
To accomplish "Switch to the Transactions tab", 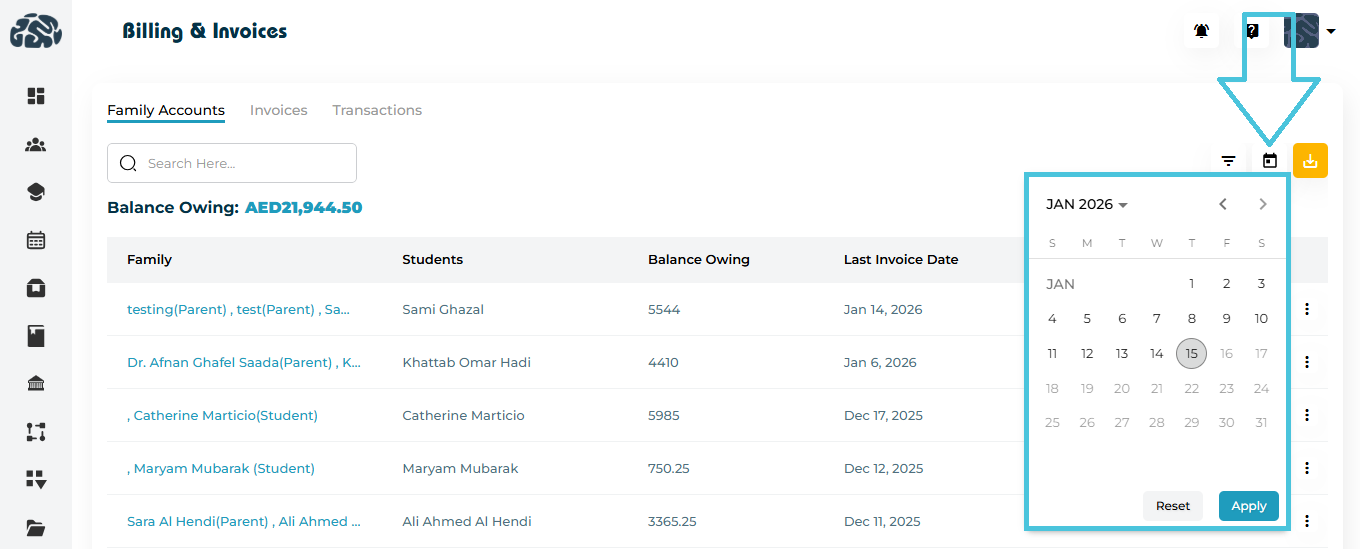I will 377,110.
